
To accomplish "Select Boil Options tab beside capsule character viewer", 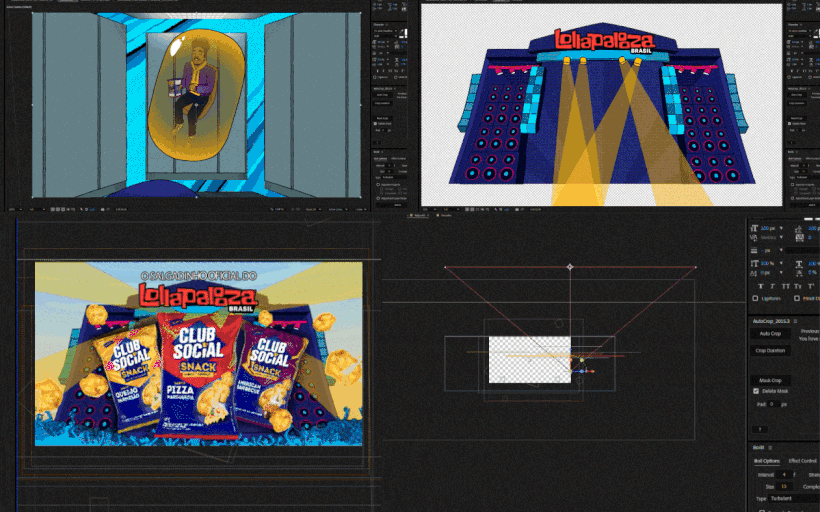I will coord(380,158).
